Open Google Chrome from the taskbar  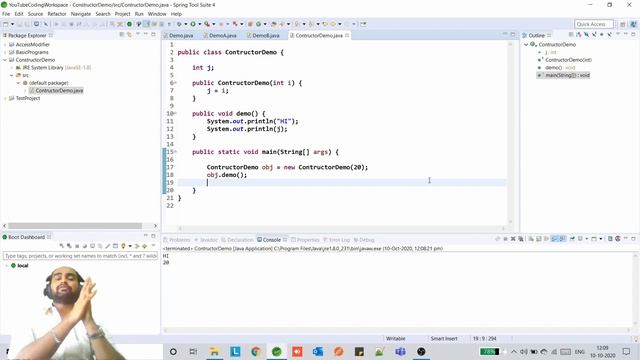[x=256, y=351]
